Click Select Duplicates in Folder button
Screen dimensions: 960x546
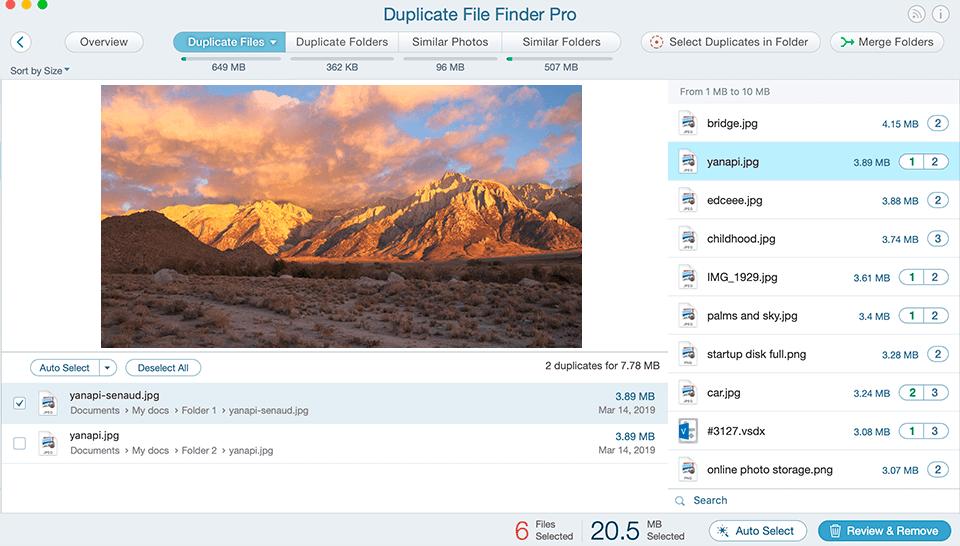[730, 42]
